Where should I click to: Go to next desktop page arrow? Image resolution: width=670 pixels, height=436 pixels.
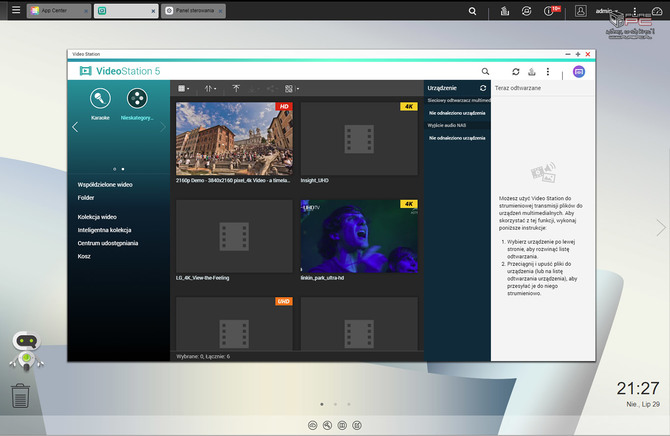[x=661, y=227]
